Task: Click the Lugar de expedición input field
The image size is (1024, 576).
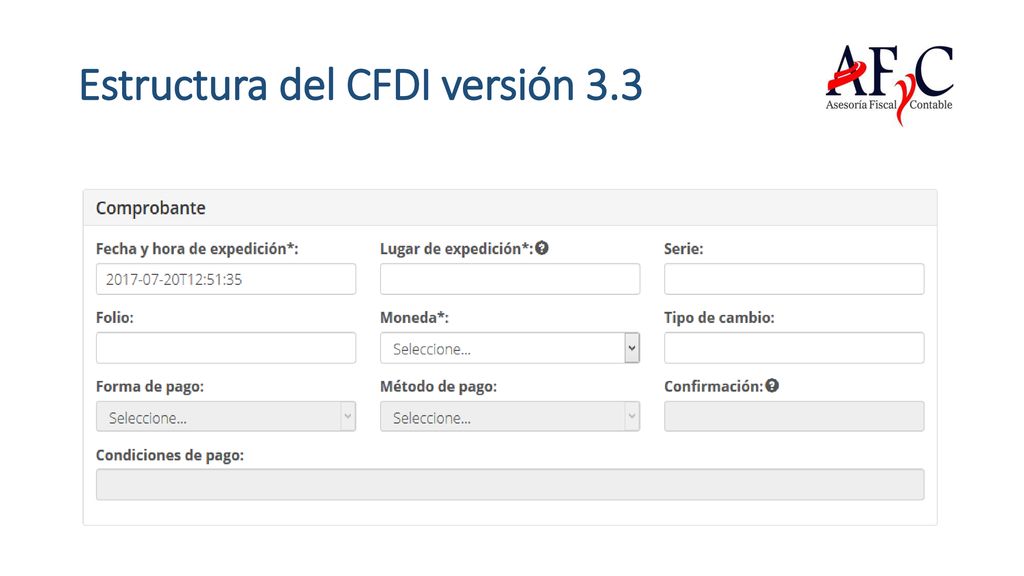Action: [510, 279]
